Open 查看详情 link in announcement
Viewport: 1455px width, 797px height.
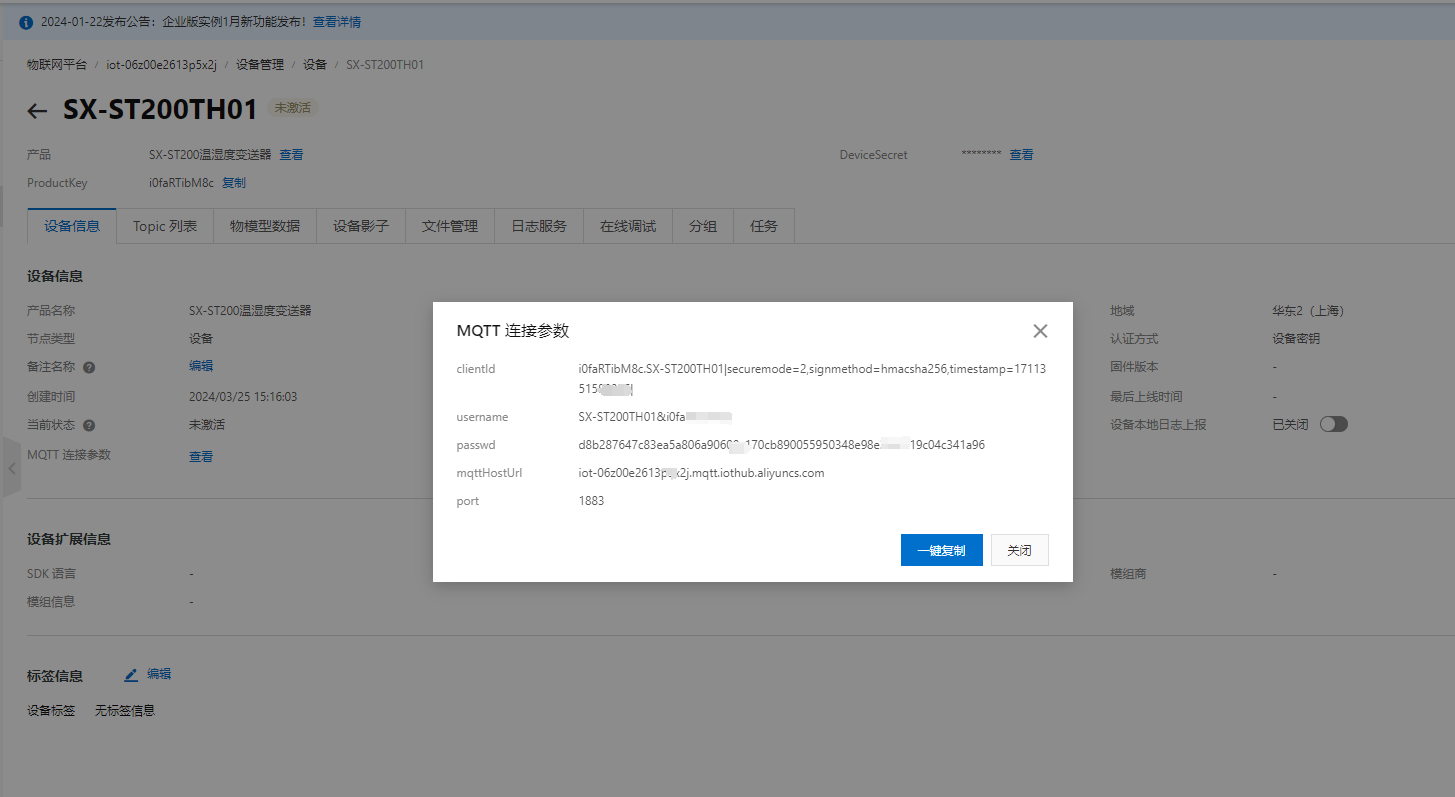click(337, 22)
